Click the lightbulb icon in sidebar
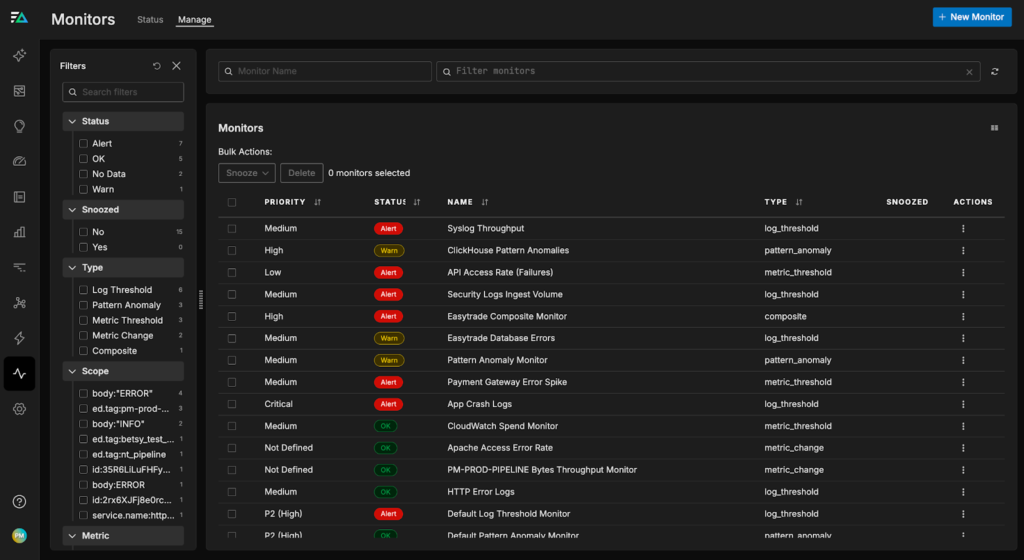The height and width of the screenshot is (560, 1024). (x=19, y=126)
